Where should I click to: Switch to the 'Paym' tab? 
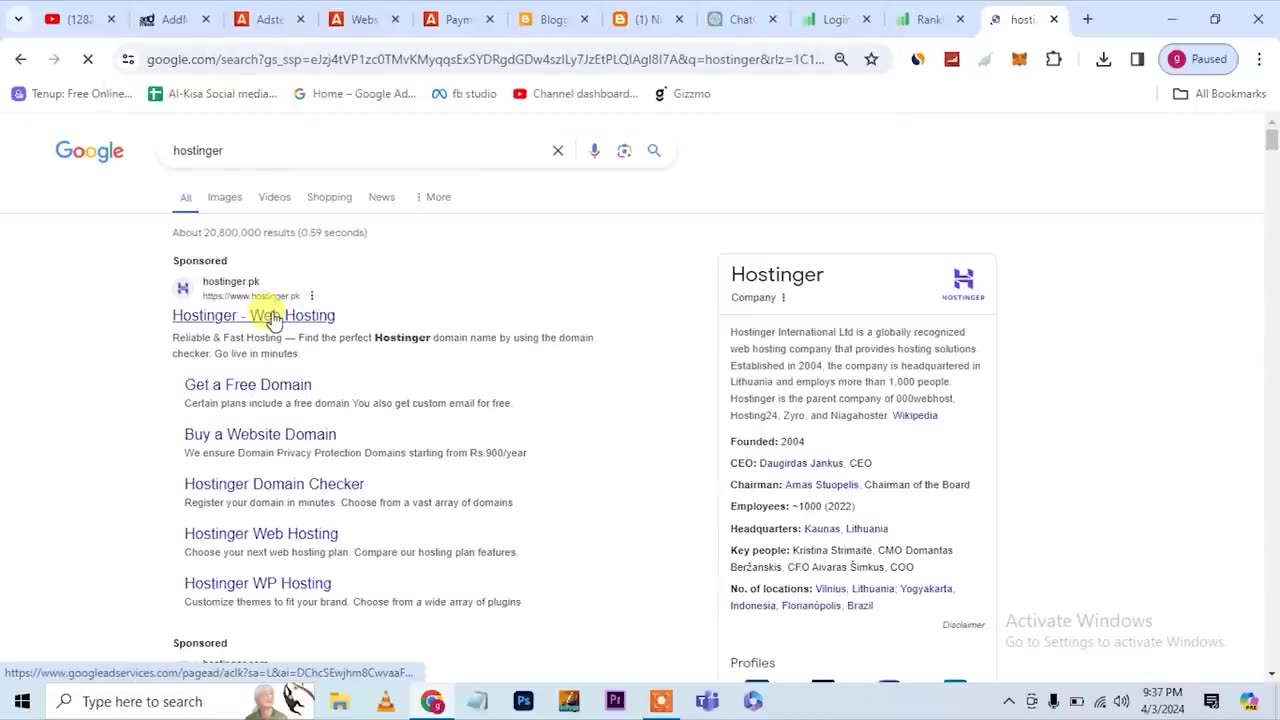[x=461, y=19]
